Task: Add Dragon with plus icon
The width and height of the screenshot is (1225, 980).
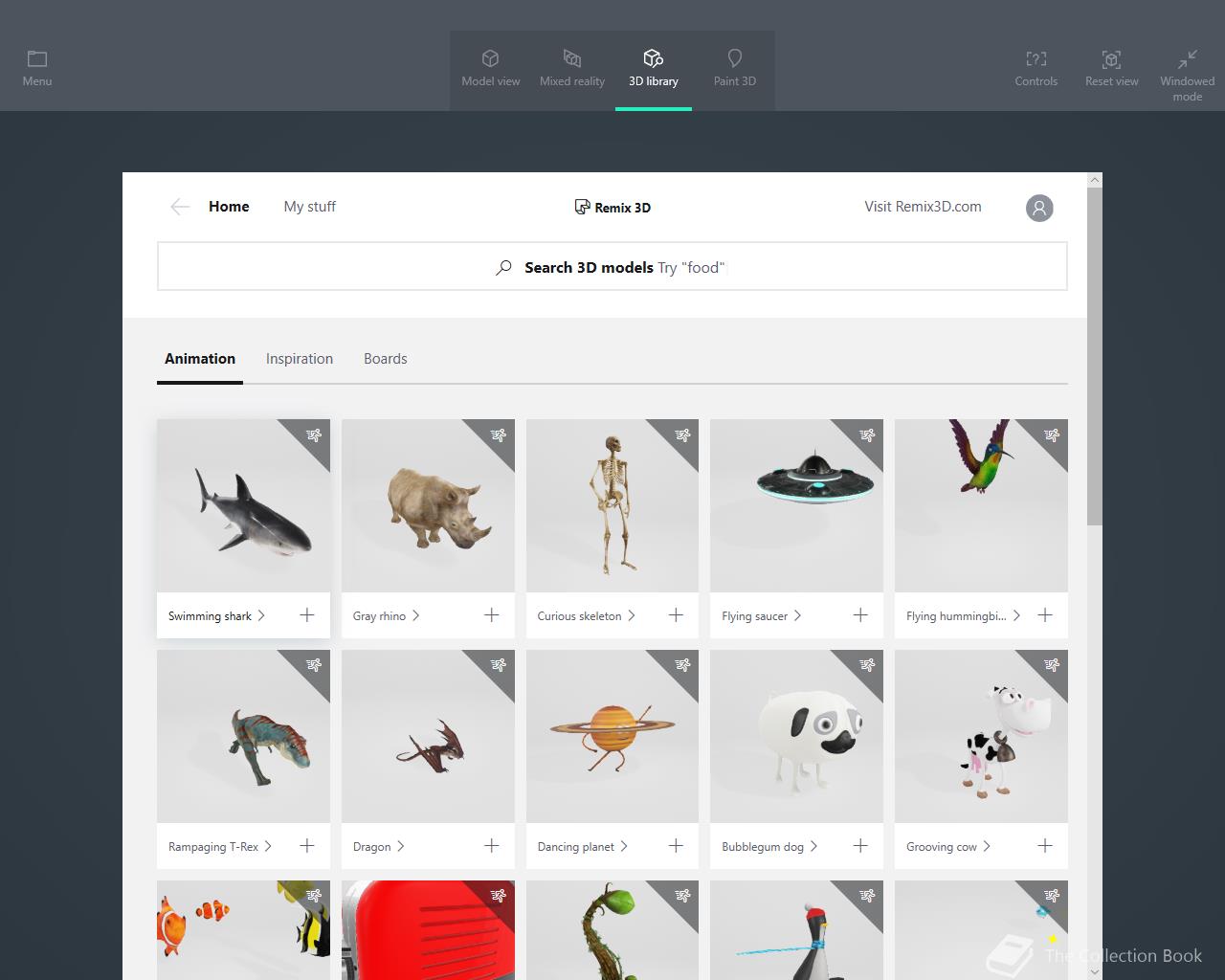Action: [x=492, y=846]
